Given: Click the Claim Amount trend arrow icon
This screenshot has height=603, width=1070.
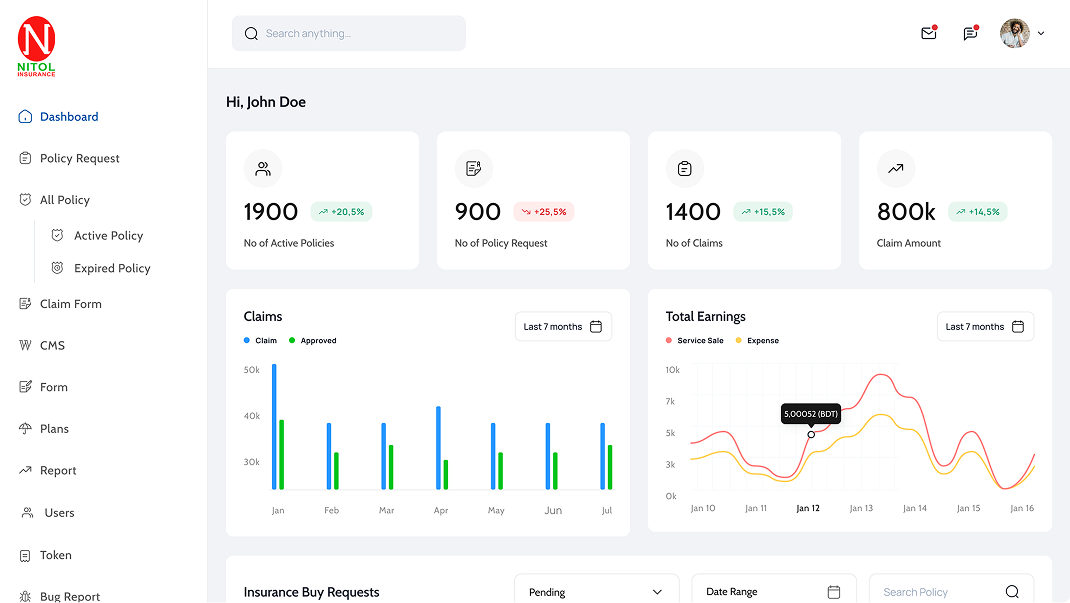Looking at the screenshot, I should click(896, 169).
